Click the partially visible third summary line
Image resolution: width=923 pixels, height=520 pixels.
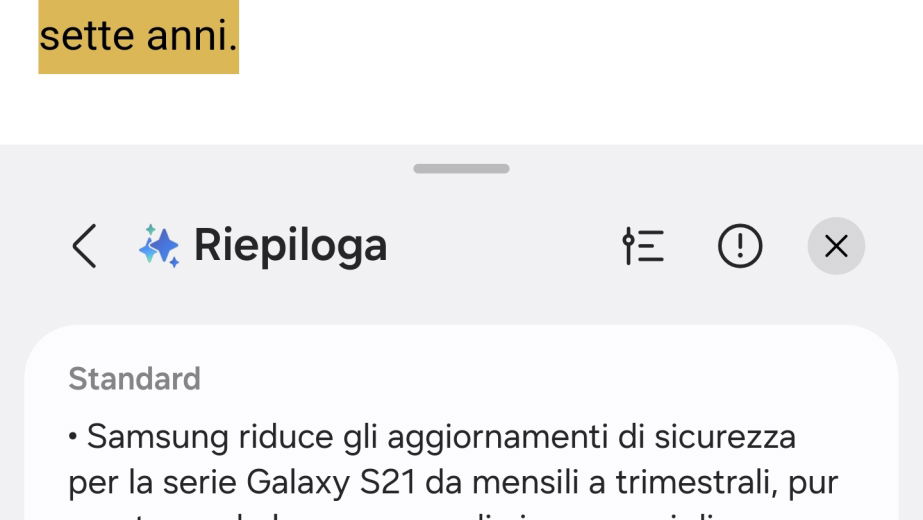click(x=450, y=514)
